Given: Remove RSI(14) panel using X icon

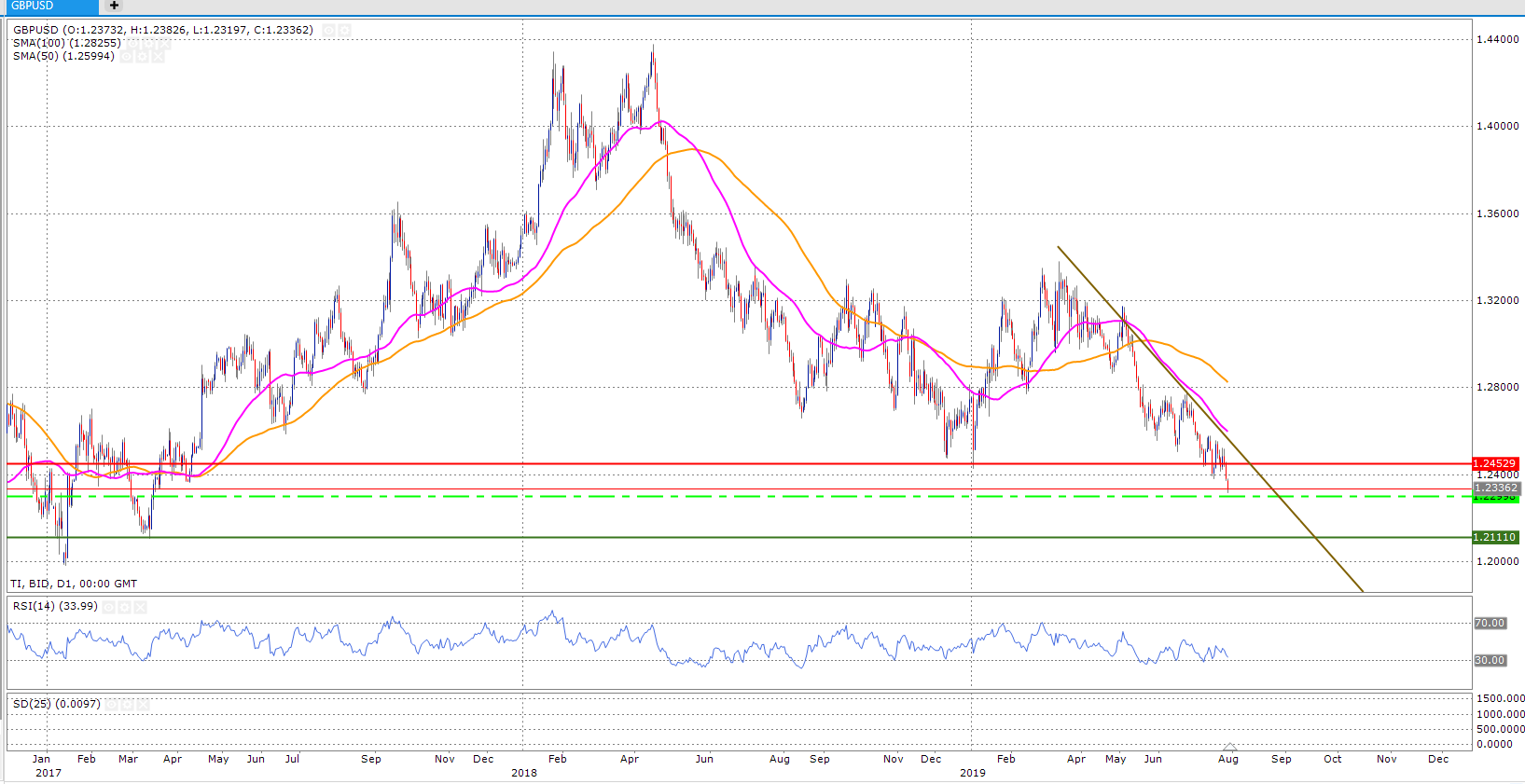Looking at the screenshot, I should (140, 607).
